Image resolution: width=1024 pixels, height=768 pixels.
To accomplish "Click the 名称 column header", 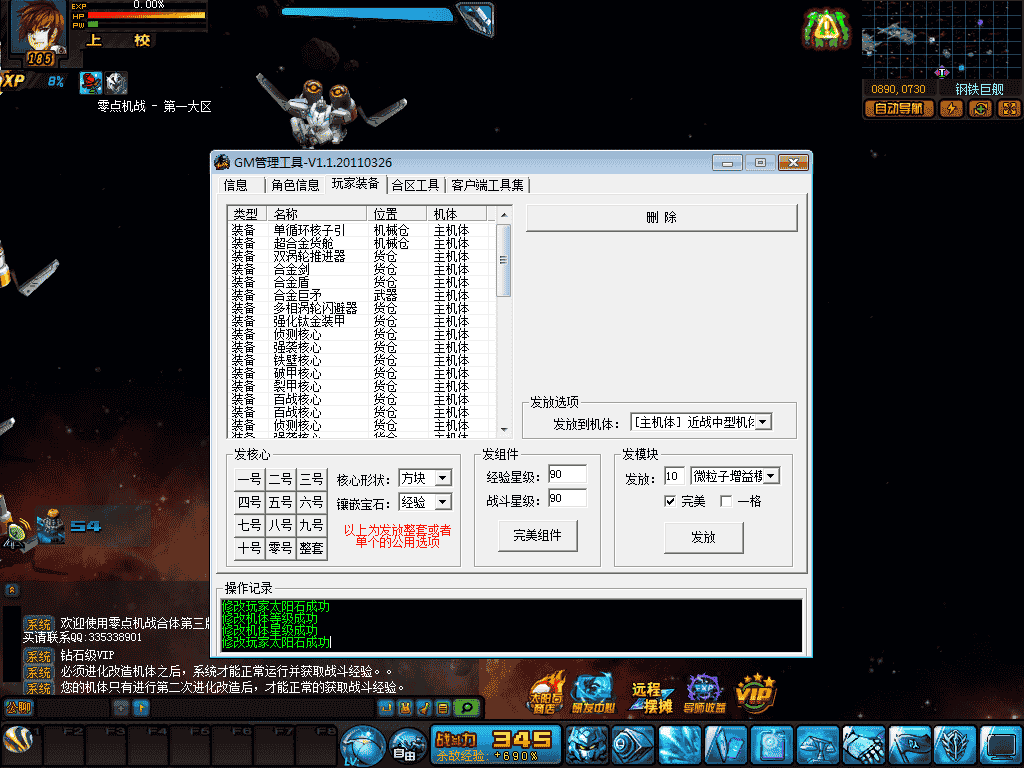I will [x=317, y=214].
